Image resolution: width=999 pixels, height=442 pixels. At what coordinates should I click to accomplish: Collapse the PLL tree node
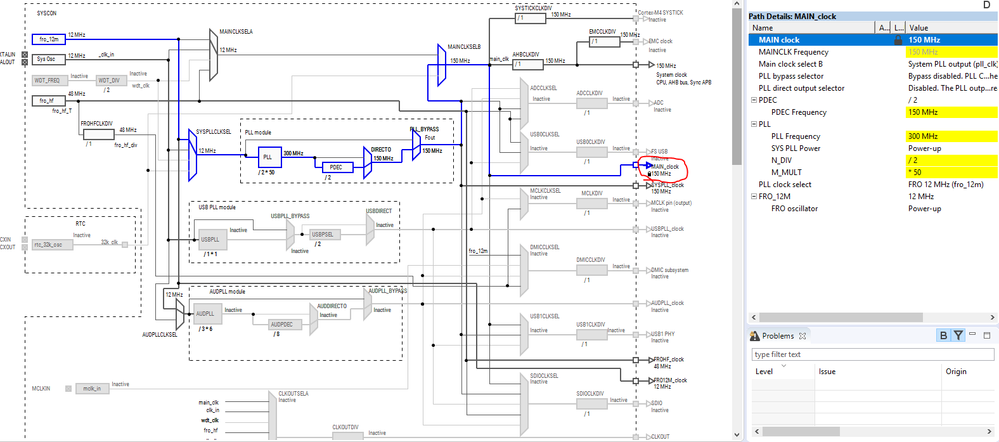click(x=754, y=124)
